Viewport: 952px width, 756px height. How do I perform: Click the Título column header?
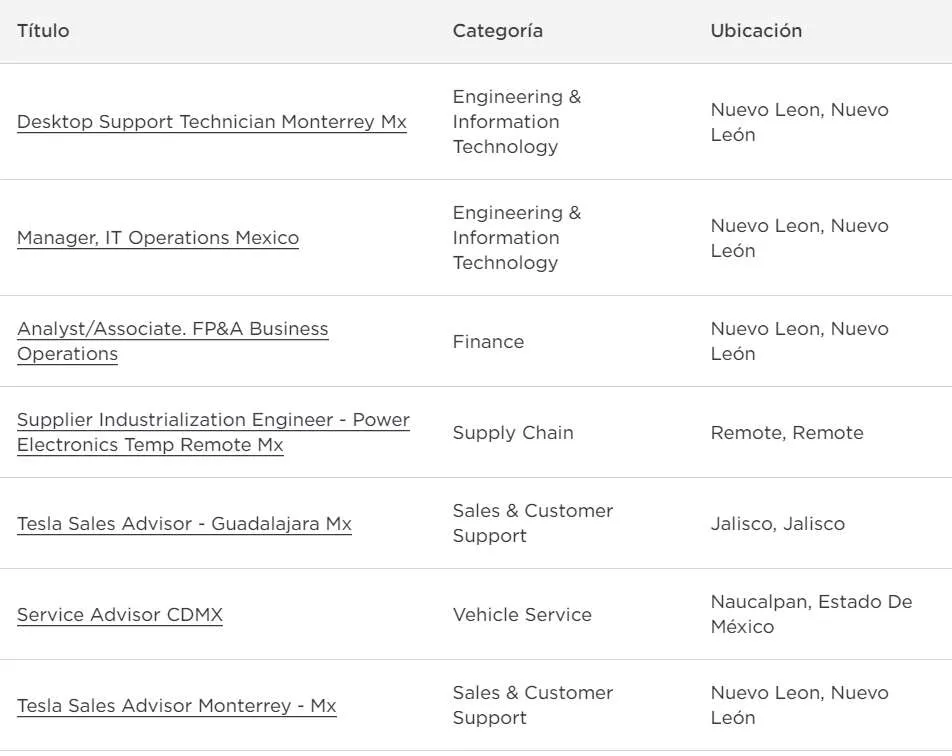click(x=43, y=31)
